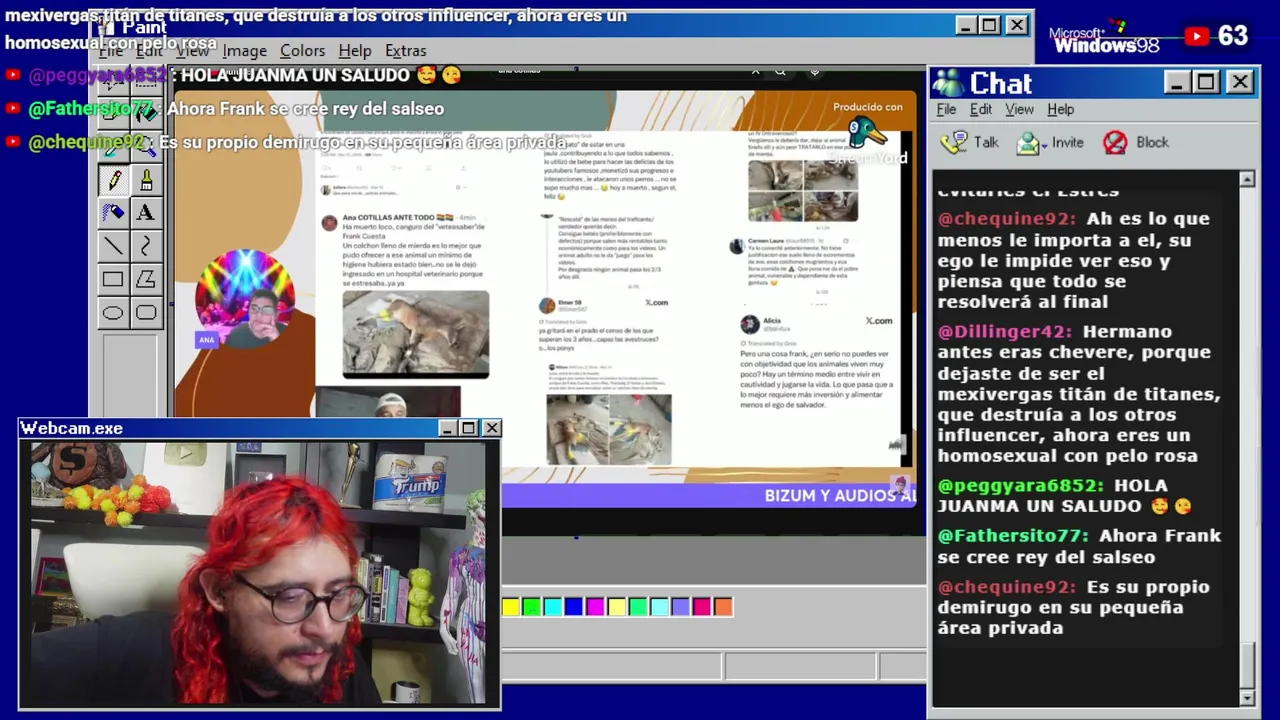Click the @Dillinger42 username in Chat

pyautogui.click(x=1005, y=332)
